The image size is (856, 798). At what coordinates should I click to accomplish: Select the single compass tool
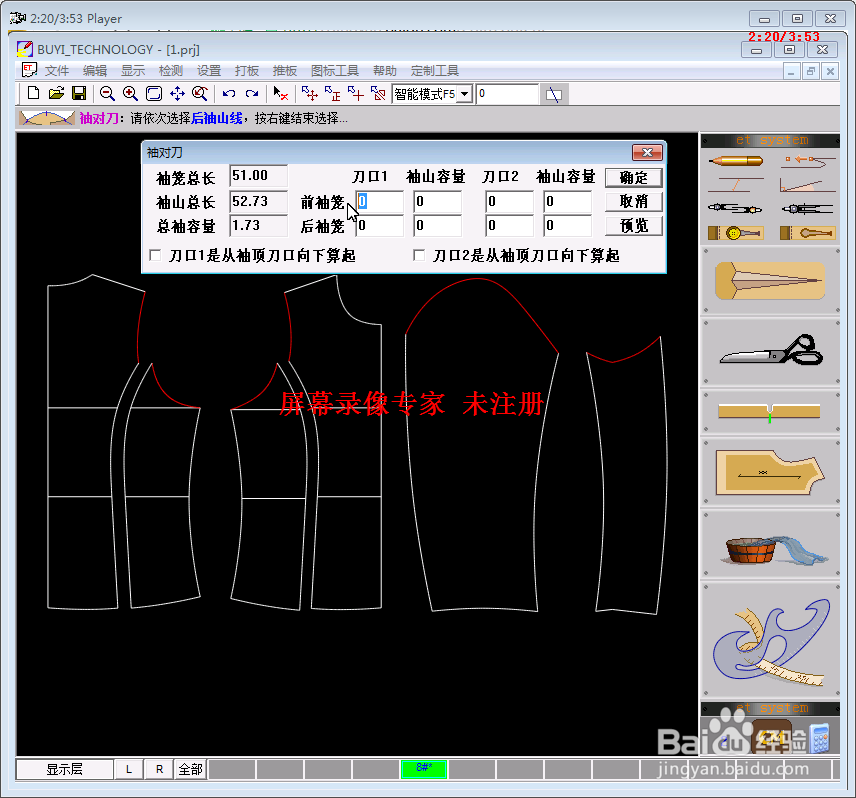(x=808, y=209)
